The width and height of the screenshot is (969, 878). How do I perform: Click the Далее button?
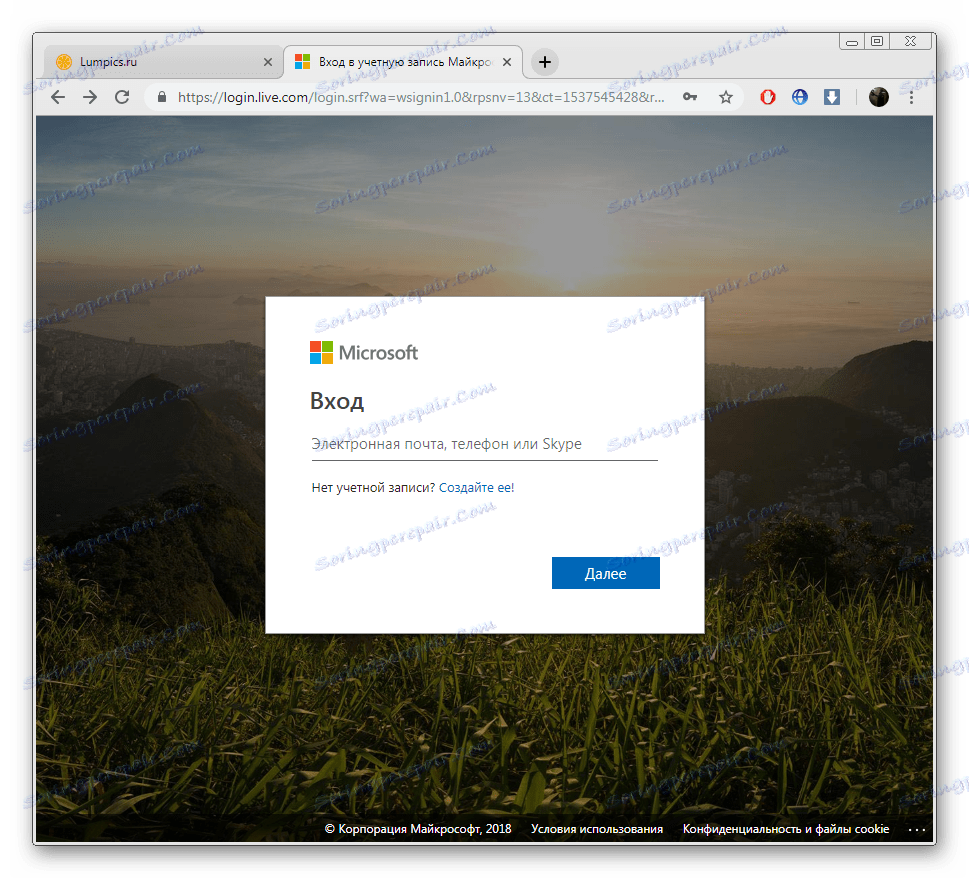click(x=606, y=573)
